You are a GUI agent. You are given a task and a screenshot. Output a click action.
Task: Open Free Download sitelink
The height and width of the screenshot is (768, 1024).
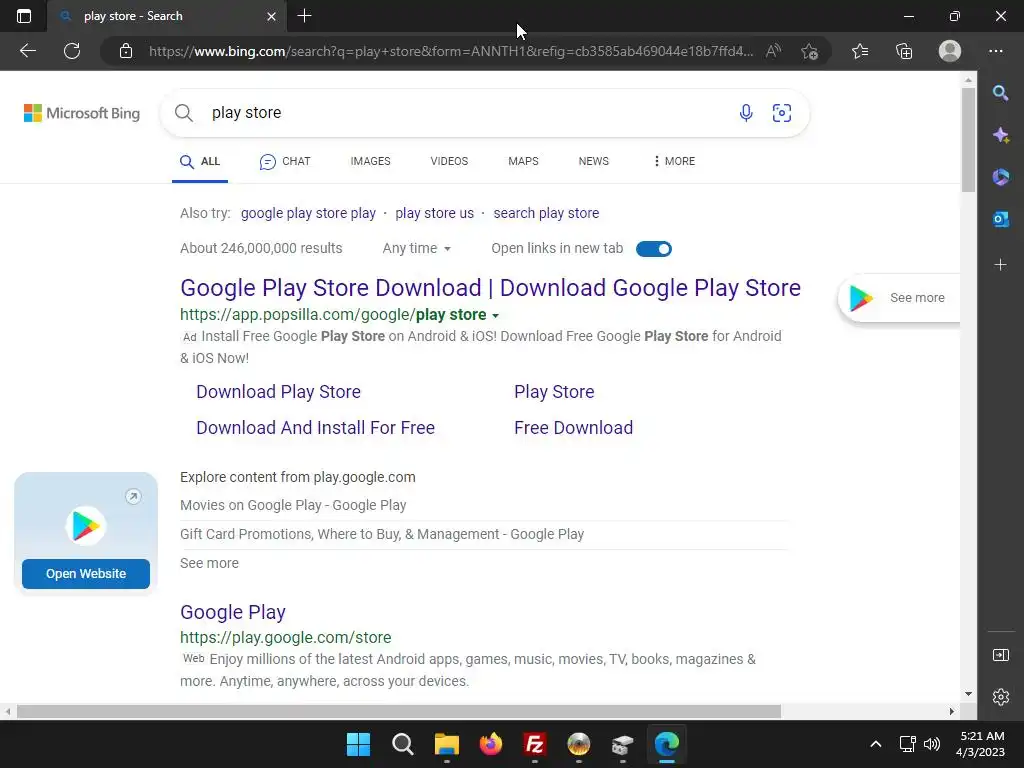point(573,428)
